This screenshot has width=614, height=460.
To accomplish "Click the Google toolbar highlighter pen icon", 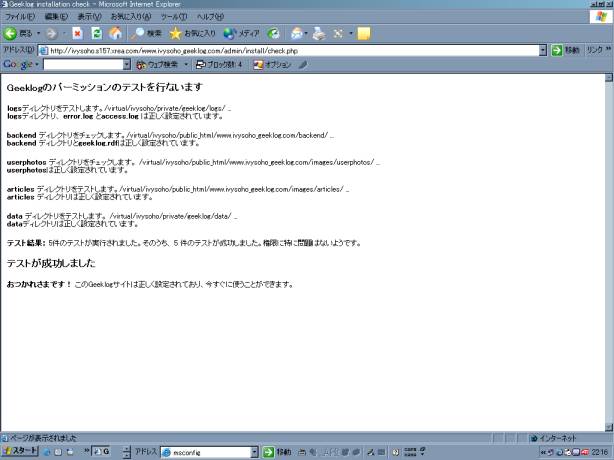I will [303, 65].
